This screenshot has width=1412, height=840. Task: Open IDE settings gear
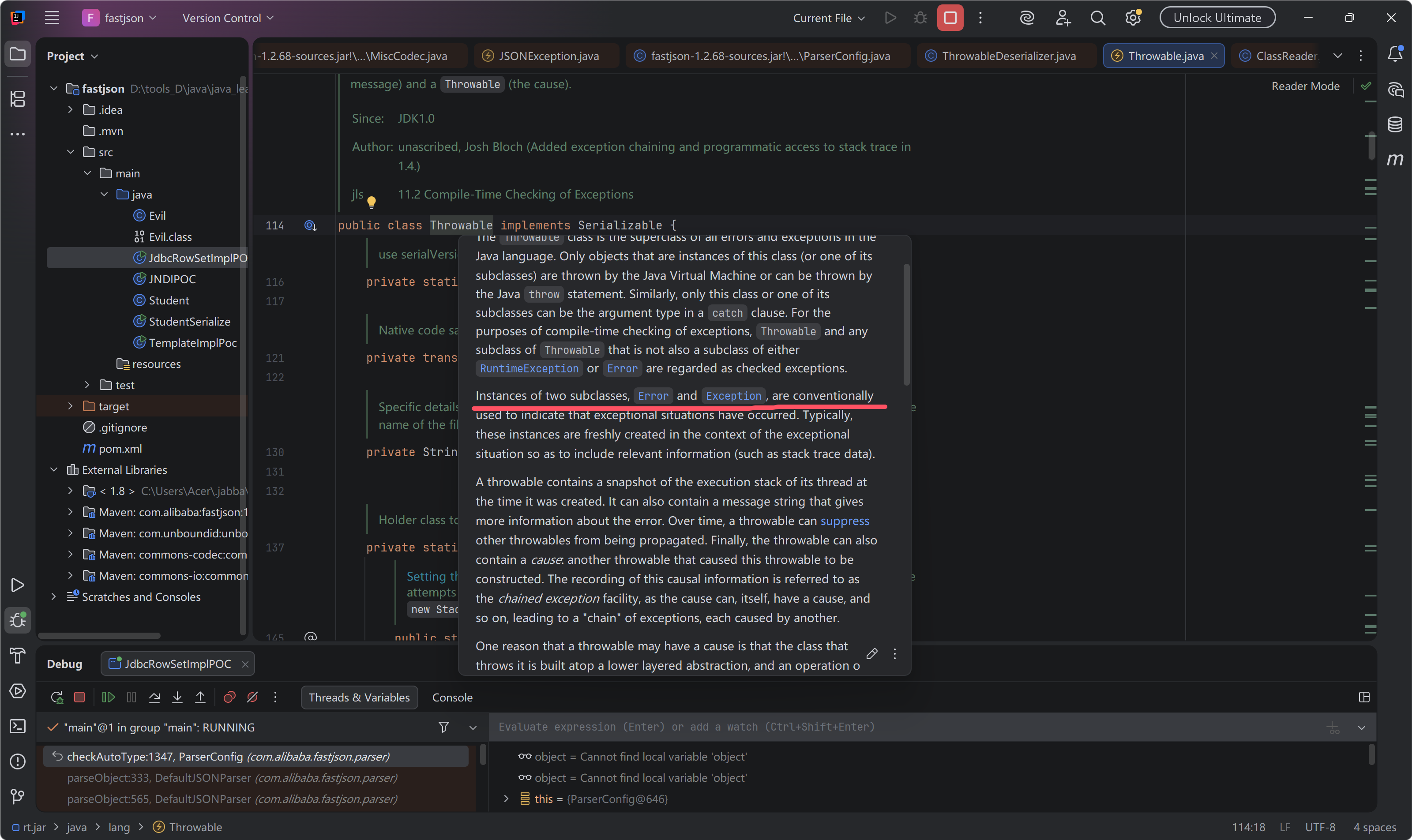(x=1133, y=18)
